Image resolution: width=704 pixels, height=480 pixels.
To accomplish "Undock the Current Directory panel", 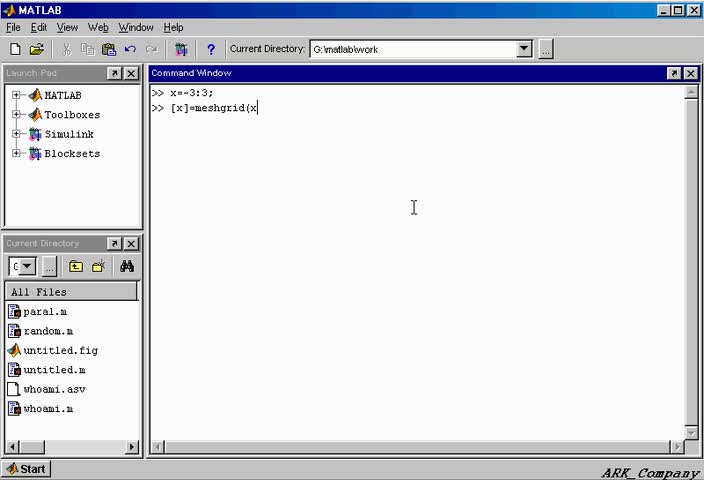I will coord(114,243).
